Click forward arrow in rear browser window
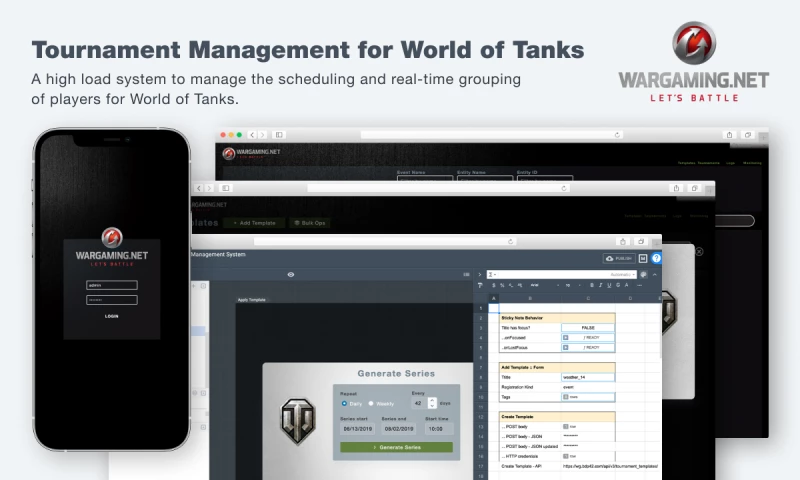The image size is (800, 480). 262,135
